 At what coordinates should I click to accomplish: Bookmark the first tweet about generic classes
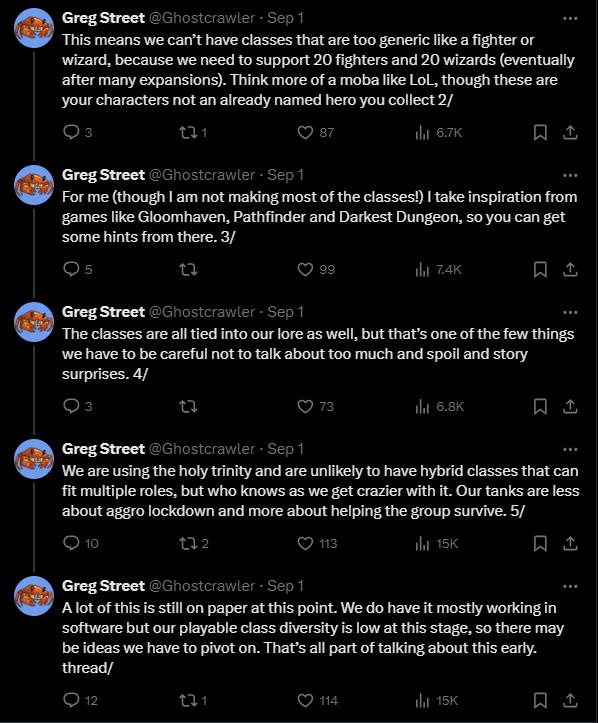(x=540, y=133)
